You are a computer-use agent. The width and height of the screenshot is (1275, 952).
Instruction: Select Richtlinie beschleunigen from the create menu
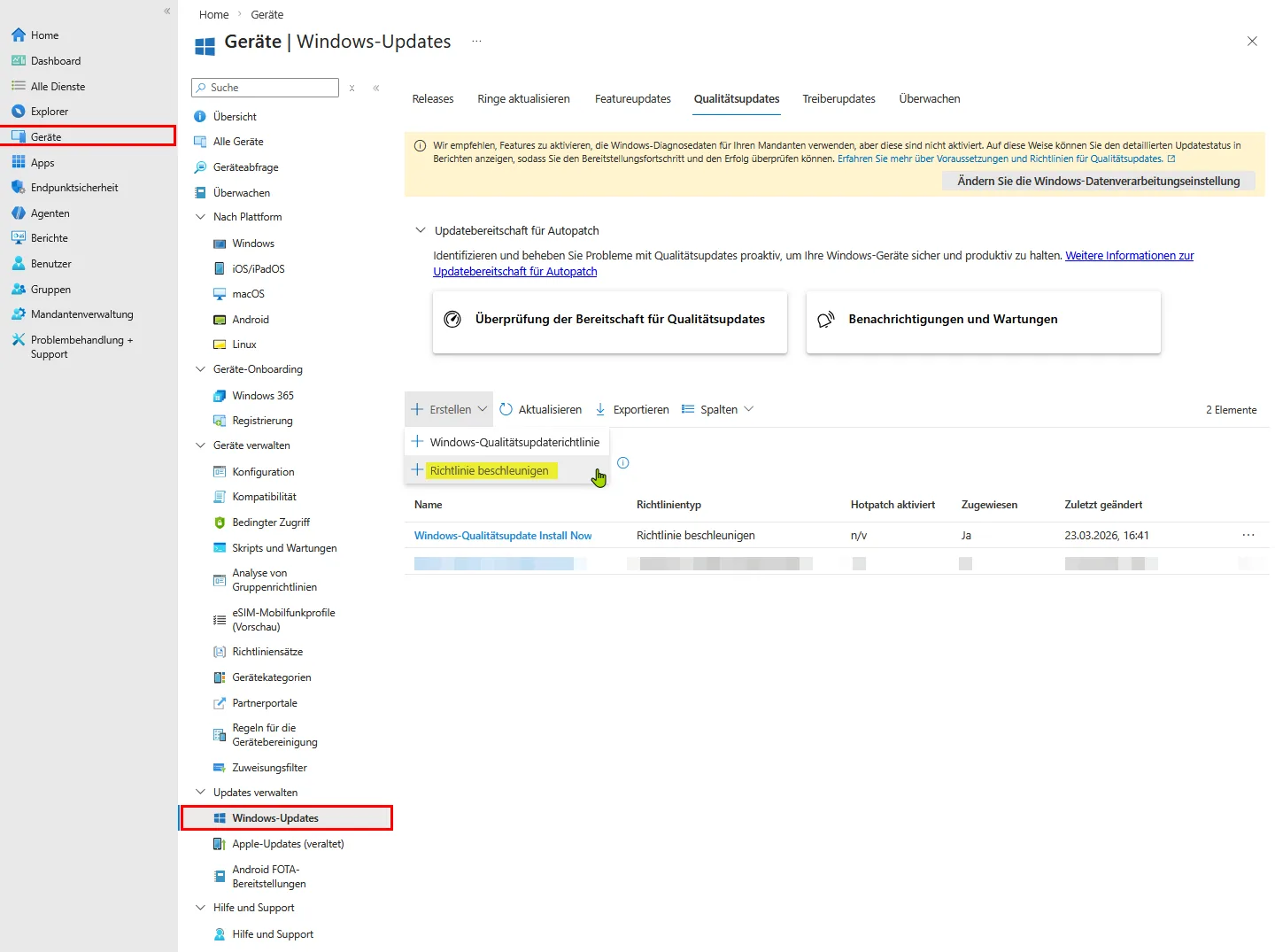(489, 470)
